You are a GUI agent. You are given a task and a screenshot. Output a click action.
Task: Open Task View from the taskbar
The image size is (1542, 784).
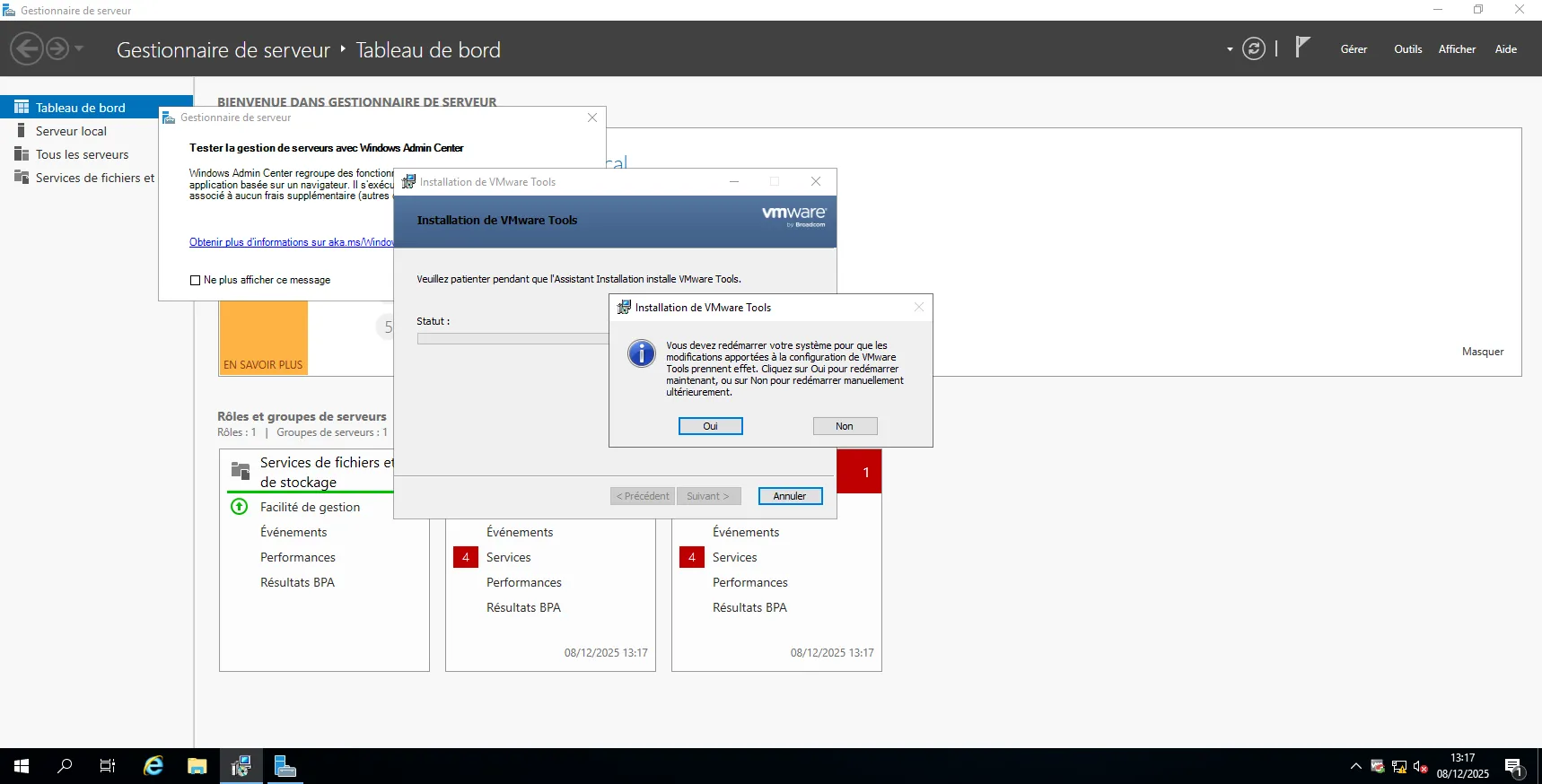click(x=108, y=766)
